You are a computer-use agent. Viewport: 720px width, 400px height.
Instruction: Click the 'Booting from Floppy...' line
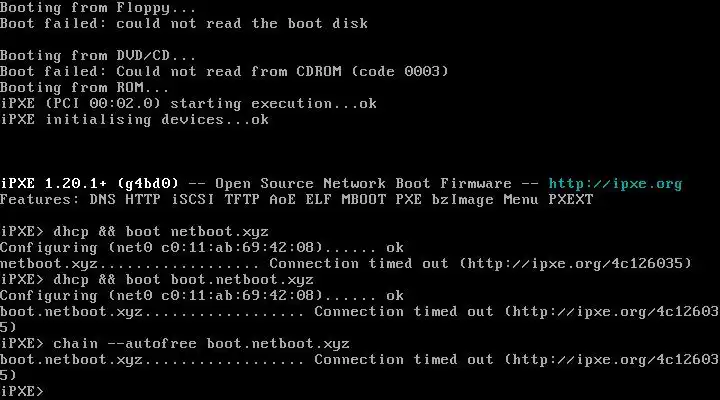pyautogui.click(x=98, y=8)
